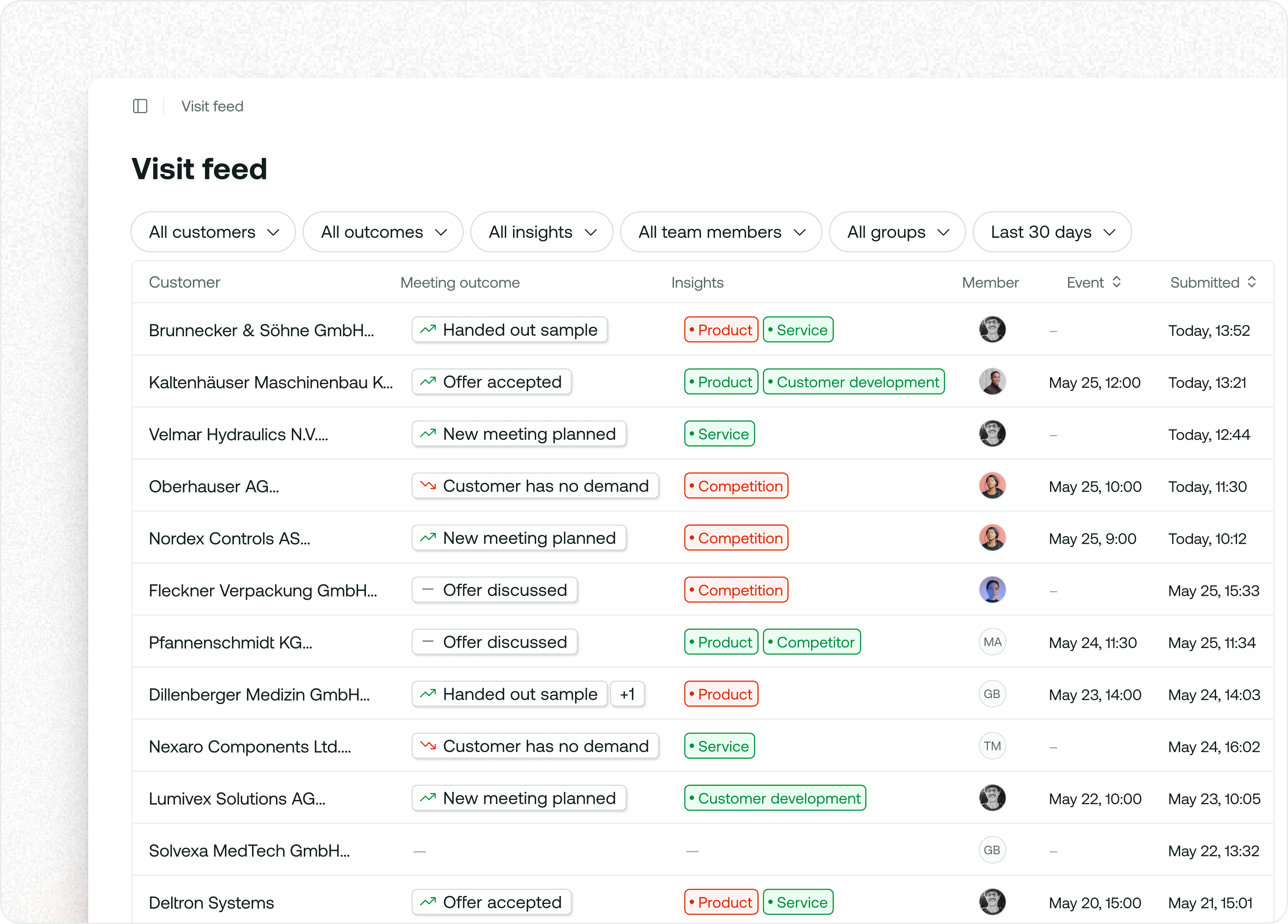Click Handed out sample tag for Dillenberger
1288x924 pixels.
[x=509, y=693]
